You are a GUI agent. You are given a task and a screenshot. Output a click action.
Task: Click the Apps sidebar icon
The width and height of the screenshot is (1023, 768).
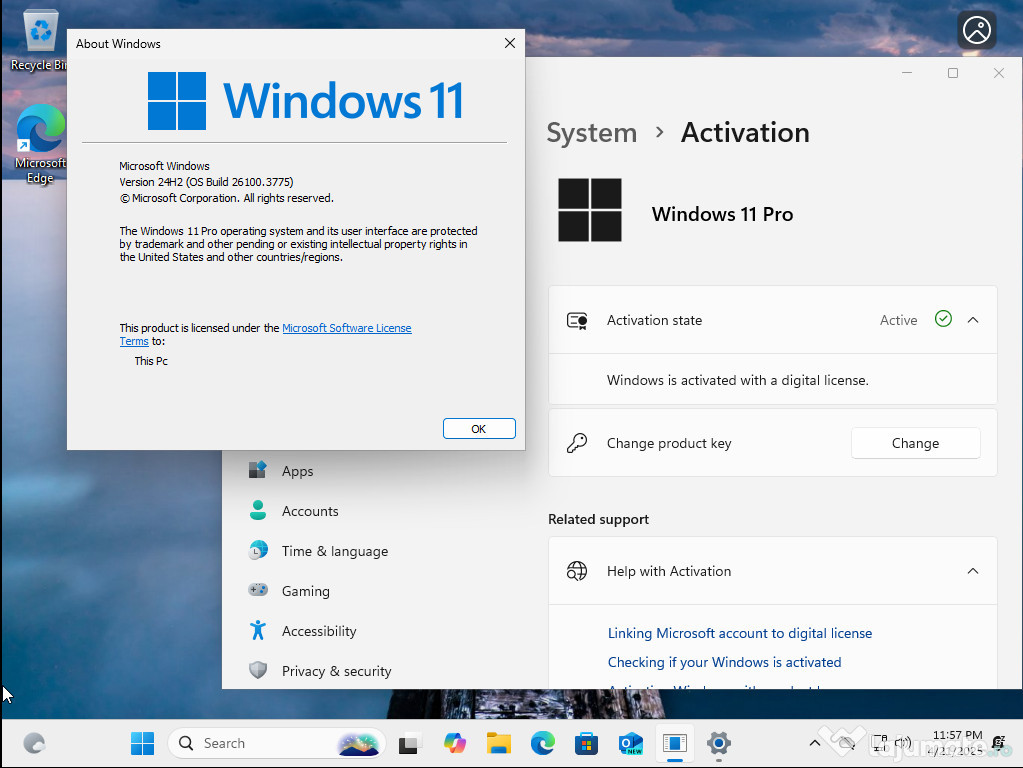[x=258, y=470]
